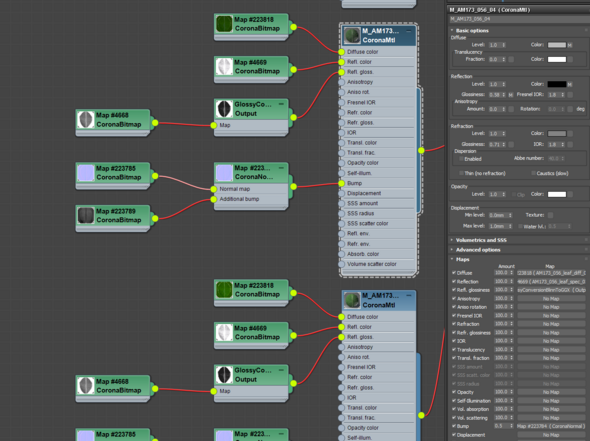The height and width of the screenshot is (441, 590).
Task: Collapse the Basic options rollout
Action: (472, 30)
